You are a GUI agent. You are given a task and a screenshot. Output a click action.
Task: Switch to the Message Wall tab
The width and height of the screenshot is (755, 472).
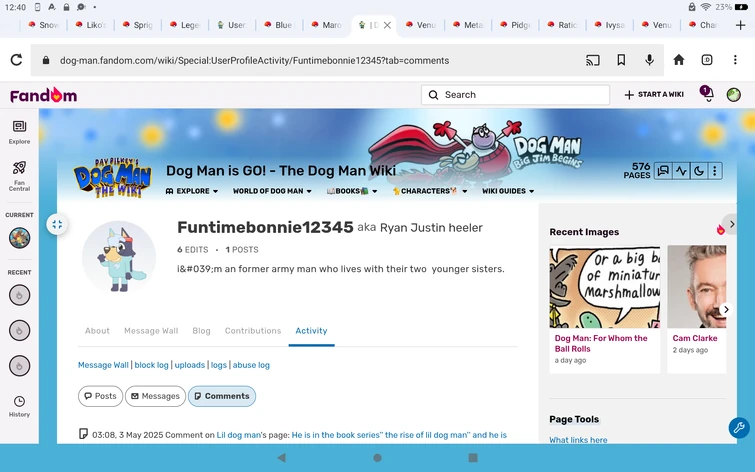pyautogui.click(x=151, y=331)
